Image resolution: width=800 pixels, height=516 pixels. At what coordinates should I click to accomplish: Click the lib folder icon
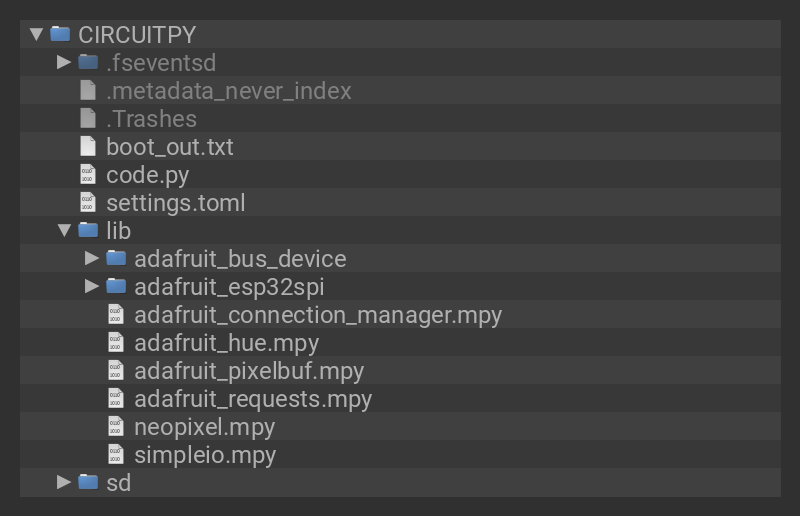click(88, 230)
